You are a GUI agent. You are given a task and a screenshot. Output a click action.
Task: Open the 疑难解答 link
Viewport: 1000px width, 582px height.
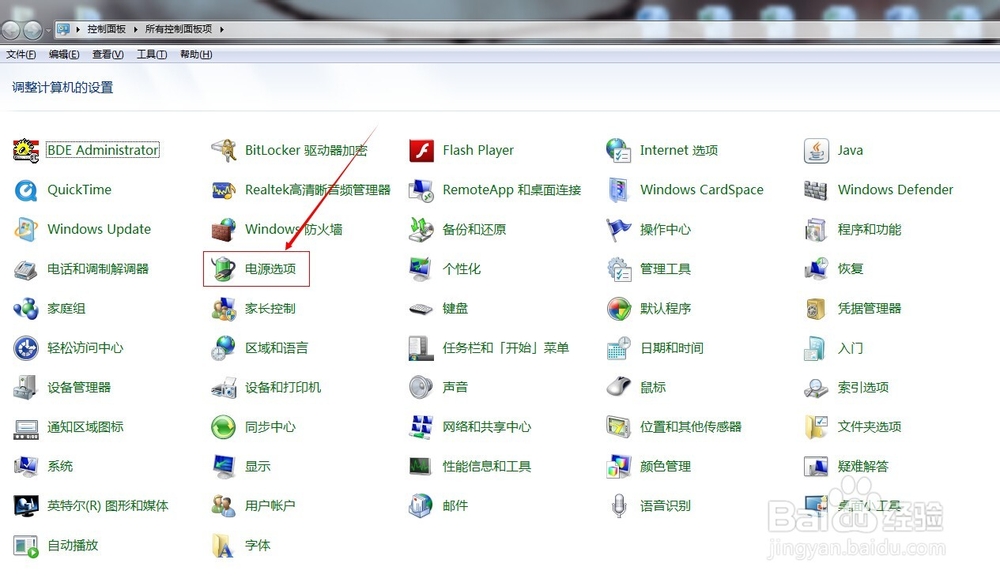pyautogui.click(x=864, y=467)
